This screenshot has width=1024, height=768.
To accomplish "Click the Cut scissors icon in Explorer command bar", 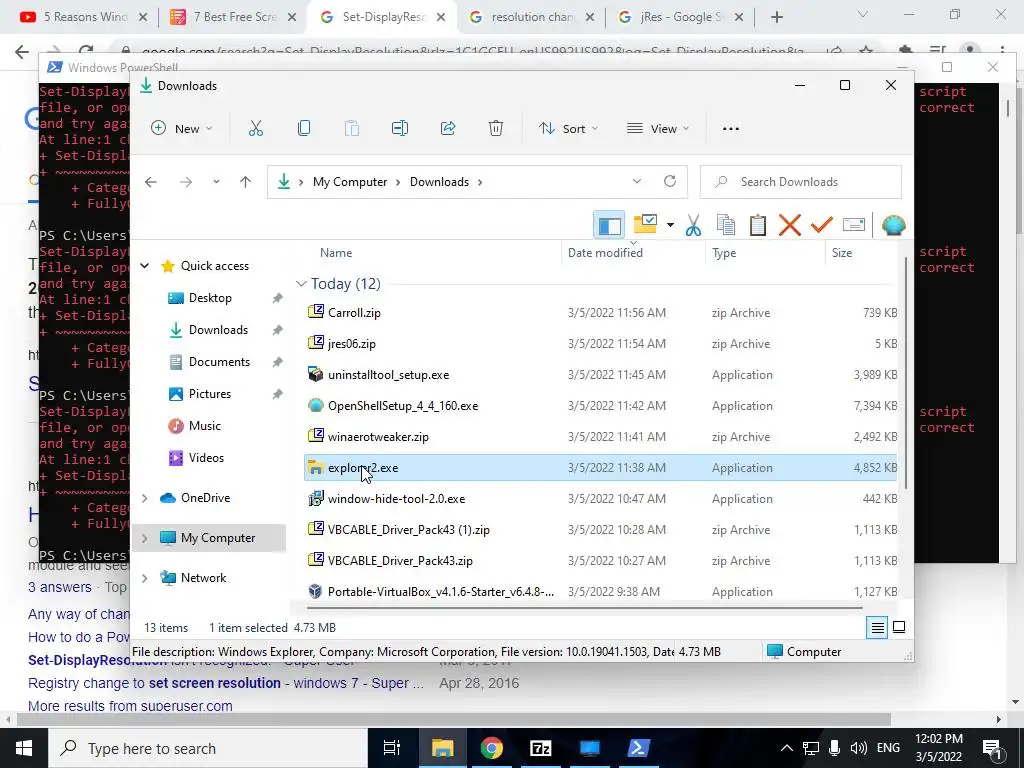I will pyautogui.click(x=255, y=129).
